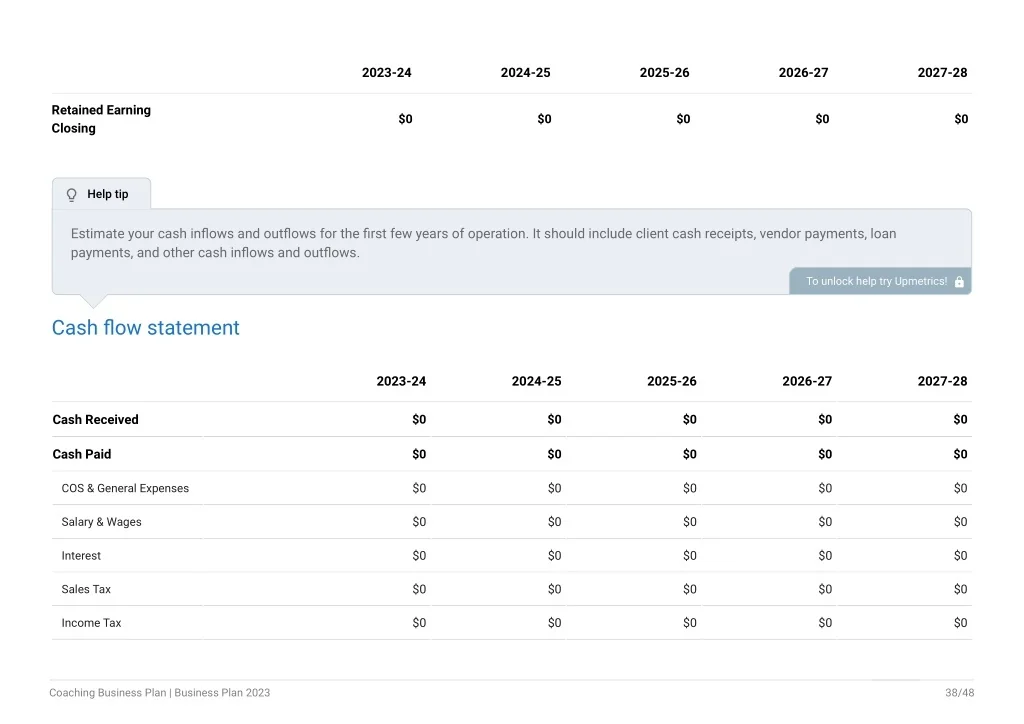Click the lock icon on unlock banner
Screen dimensions: 1024x724
959,281
